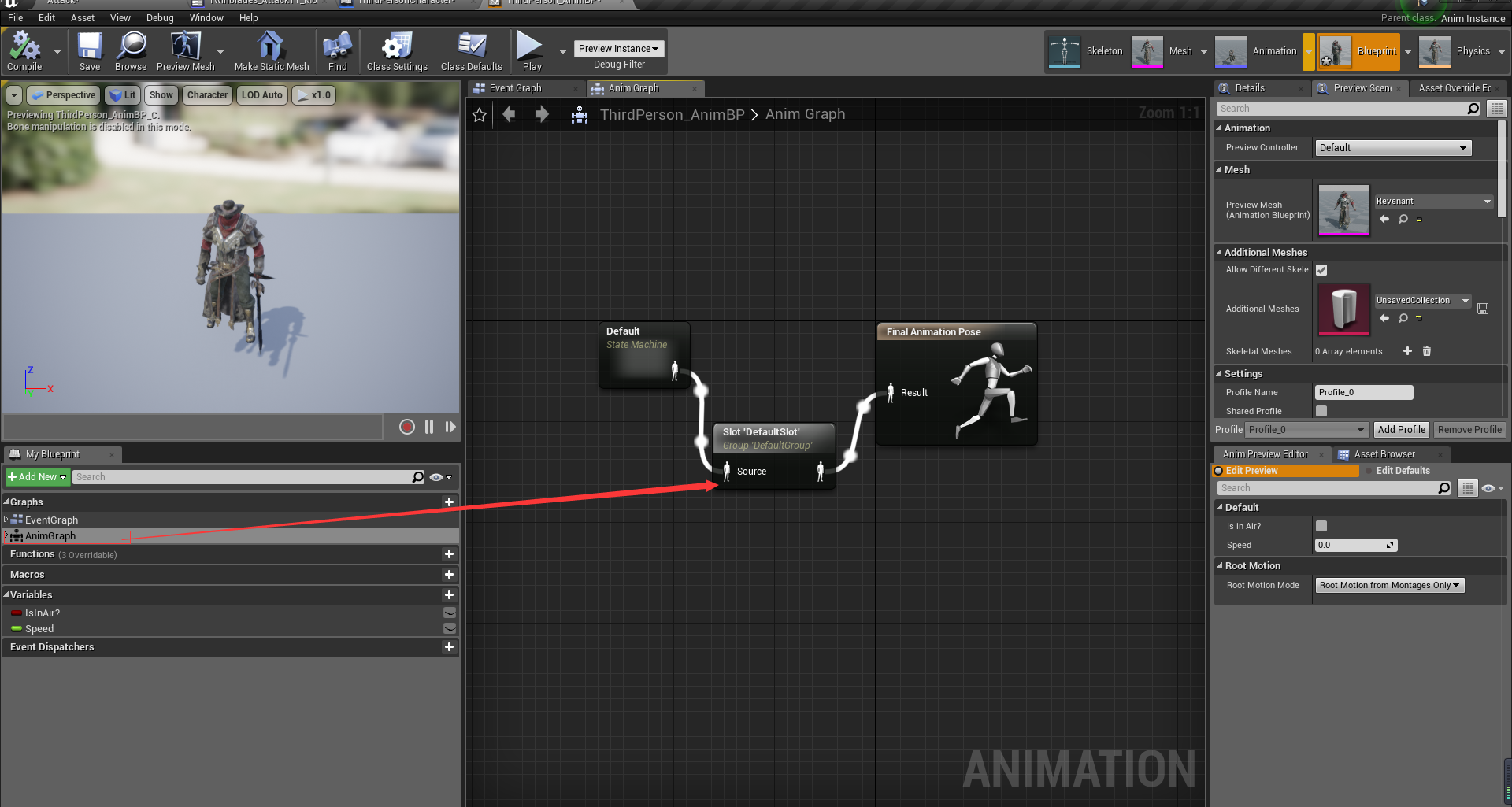Open the Find tool
The height and width of the screenshot is (807, 1512).
pyautogui.click(x=337, y=52)
